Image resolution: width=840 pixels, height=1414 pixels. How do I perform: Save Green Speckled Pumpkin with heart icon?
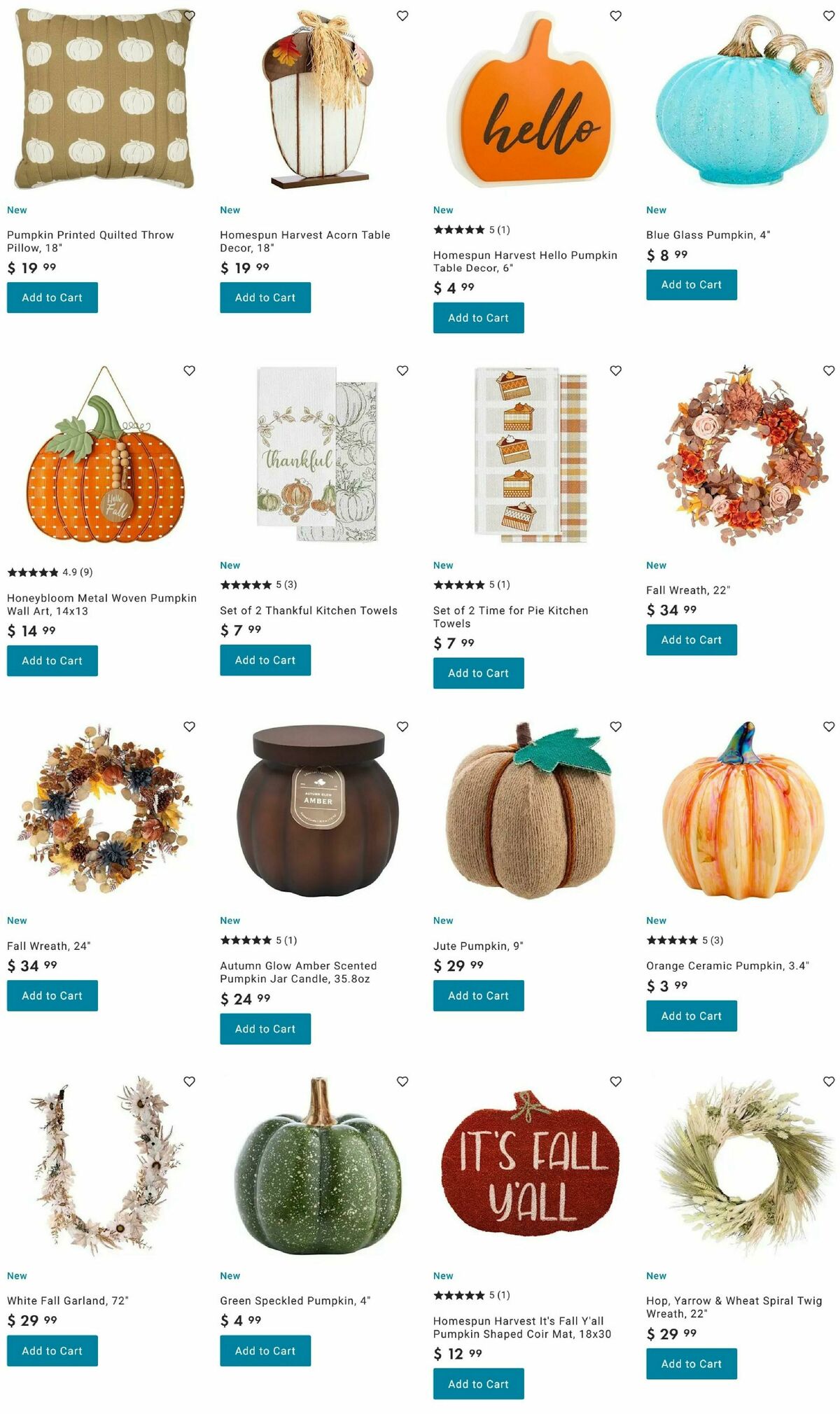coord(402,1081)
